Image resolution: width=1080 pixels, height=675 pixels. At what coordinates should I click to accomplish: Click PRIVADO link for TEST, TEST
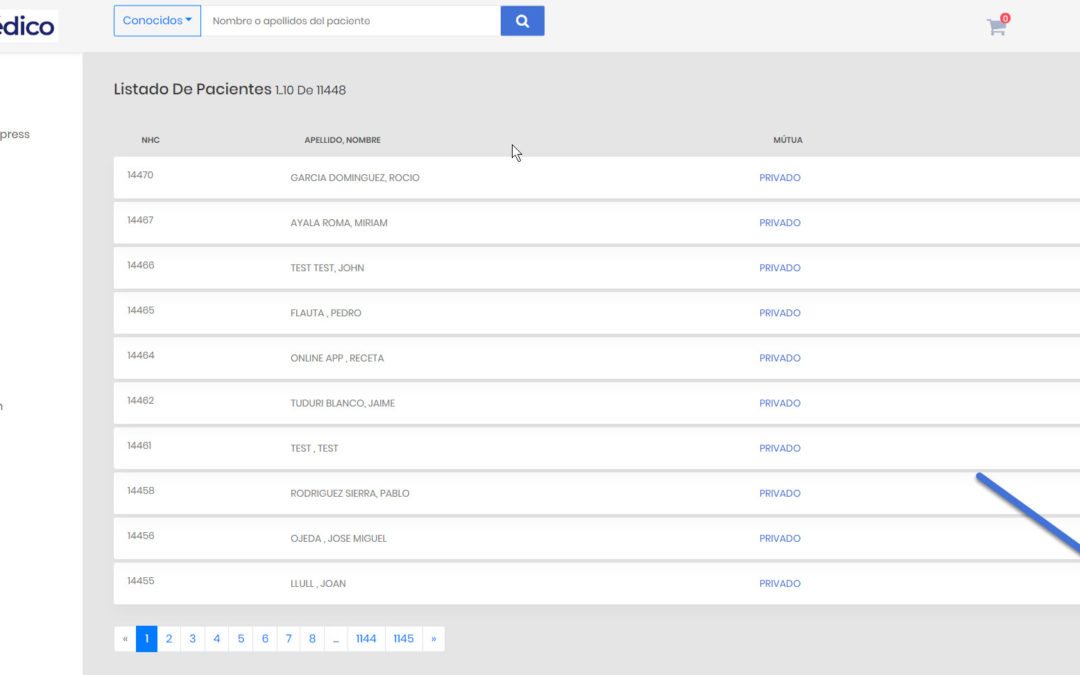(x=780, y=448)
